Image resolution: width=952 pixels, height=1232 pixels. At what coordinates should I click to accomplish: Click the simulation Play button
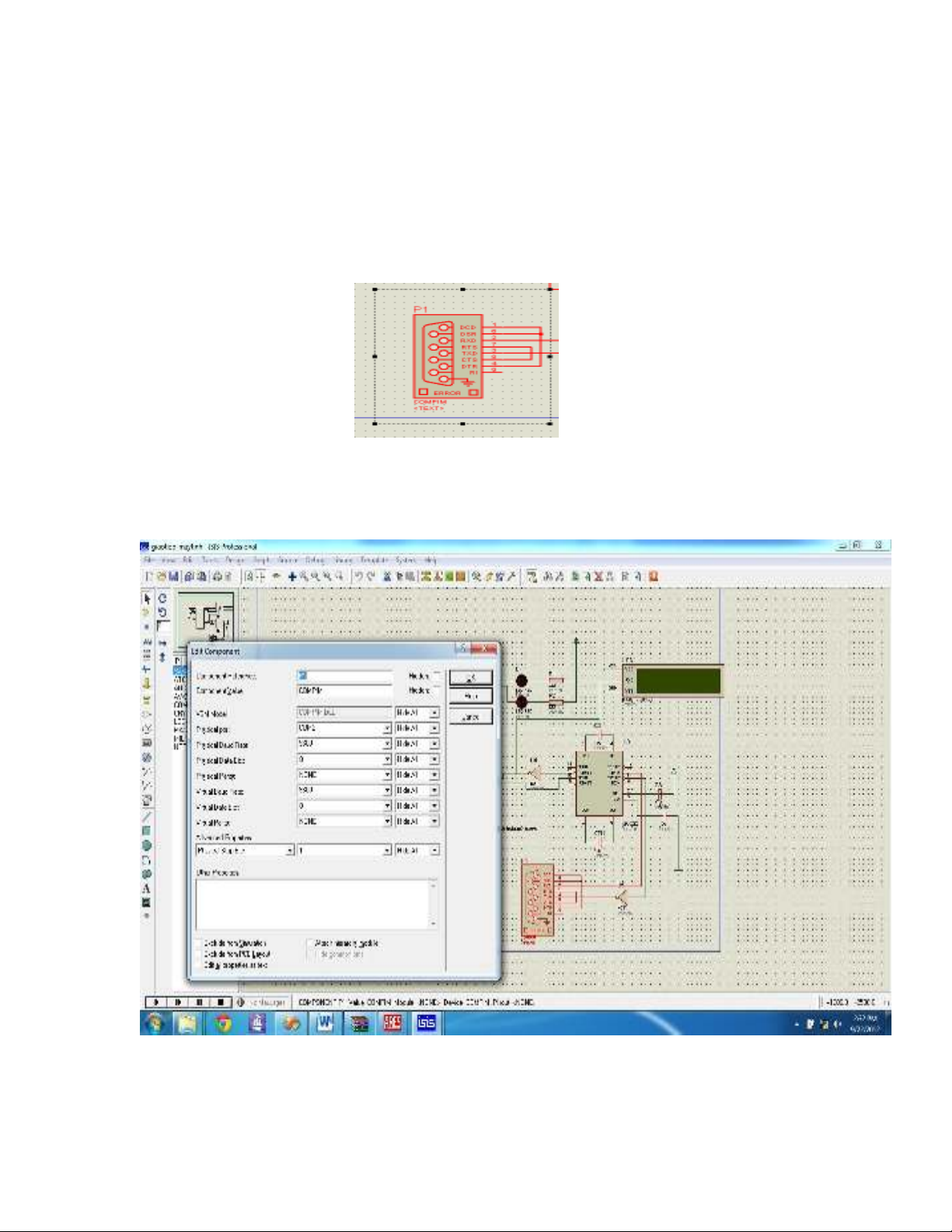tap(156, 1003)
